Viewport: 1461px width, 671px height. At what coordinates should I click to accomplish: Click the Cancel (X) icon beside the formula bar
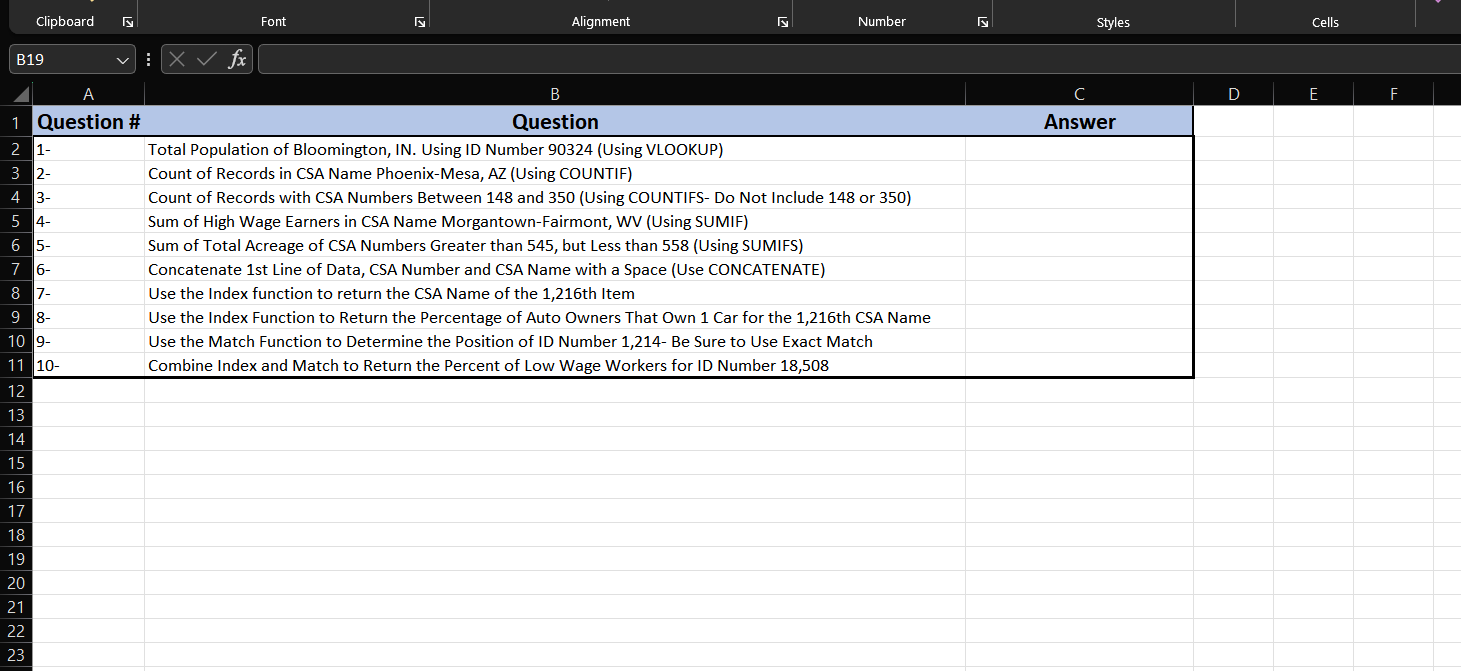pos(177,58)
